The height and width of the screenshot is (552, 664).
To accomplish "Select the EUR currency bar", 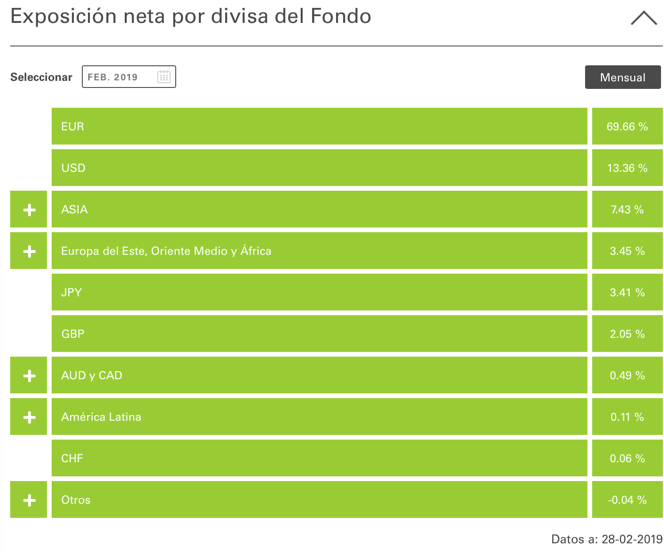I will (x=319, y=127).
